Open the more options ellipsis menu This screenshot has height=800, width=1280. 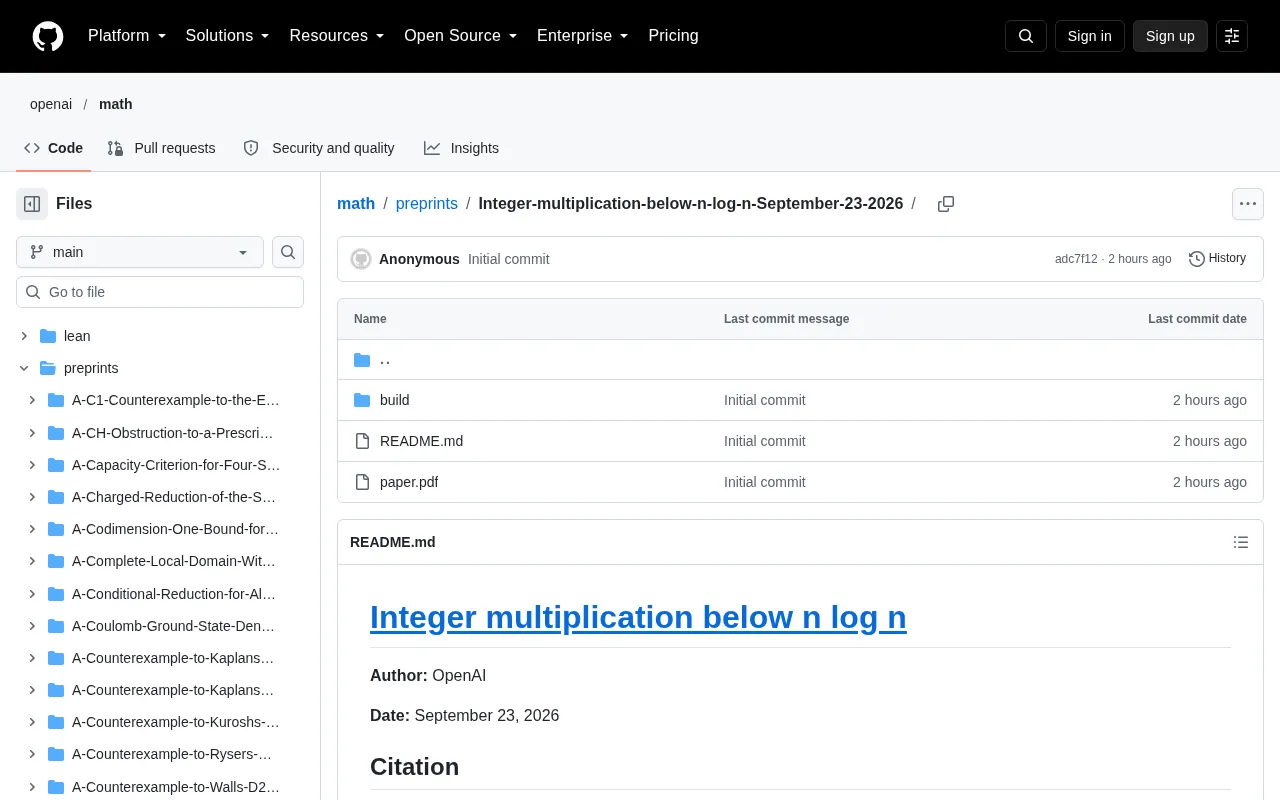click(x=1248, y=204)
